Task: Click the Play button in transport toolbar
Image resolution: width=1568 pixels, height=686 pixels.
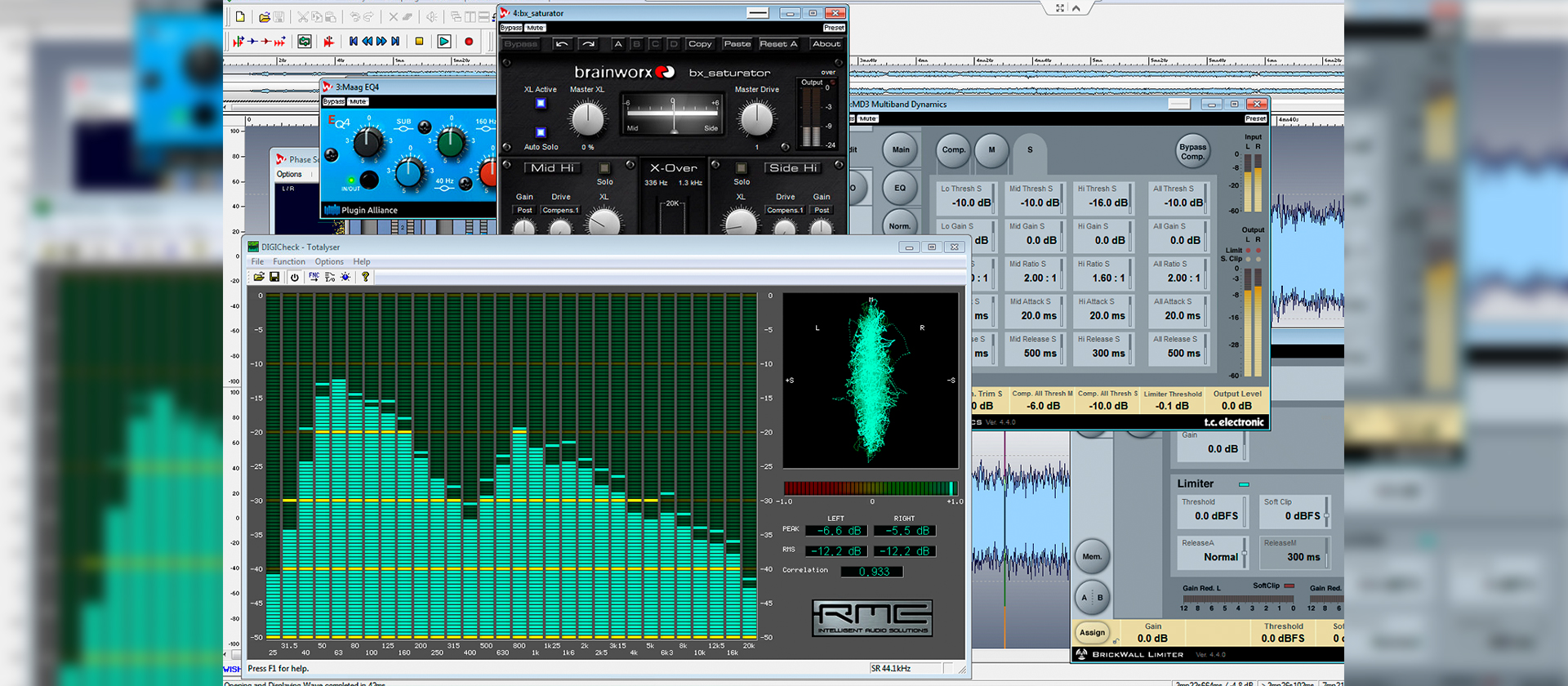Action: coord(444,41)
